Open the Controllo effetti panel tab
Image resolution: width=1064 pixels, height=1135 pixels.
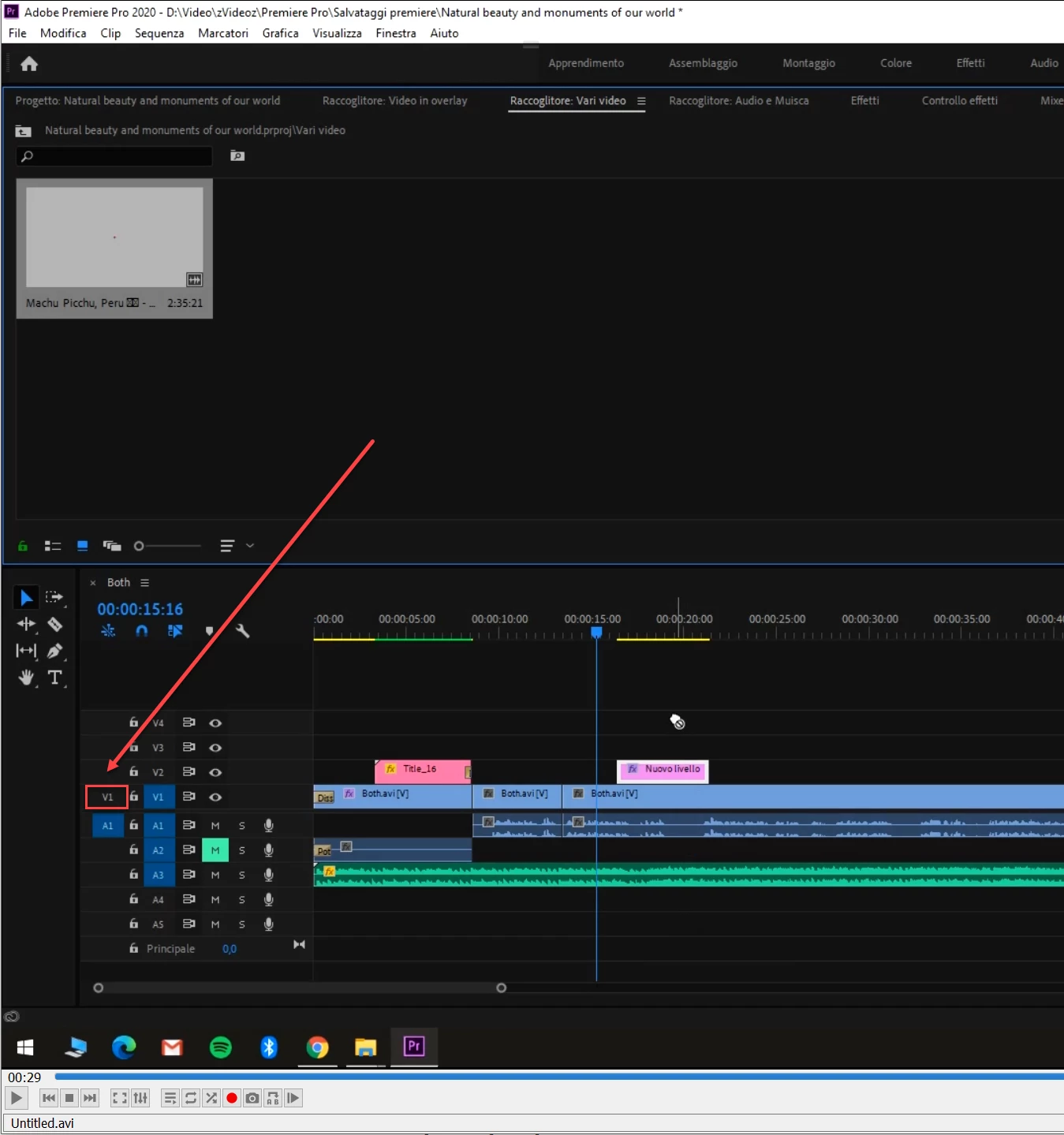pos(959,101)
